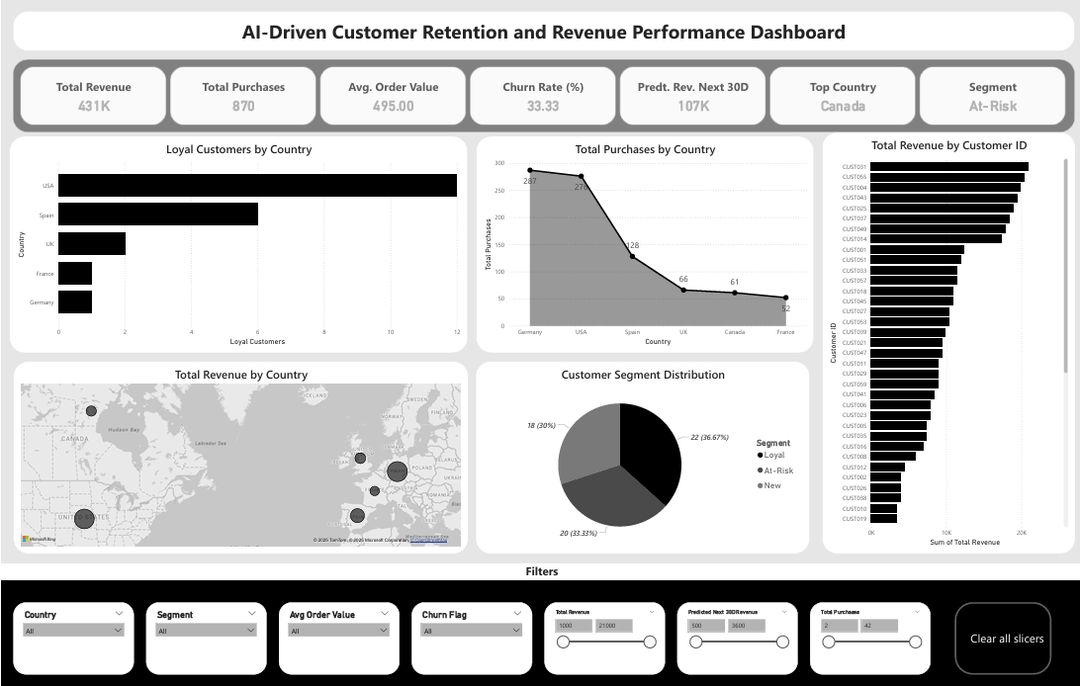Click the Customer ID chart vertical scrollbar

coord(1066,265)
